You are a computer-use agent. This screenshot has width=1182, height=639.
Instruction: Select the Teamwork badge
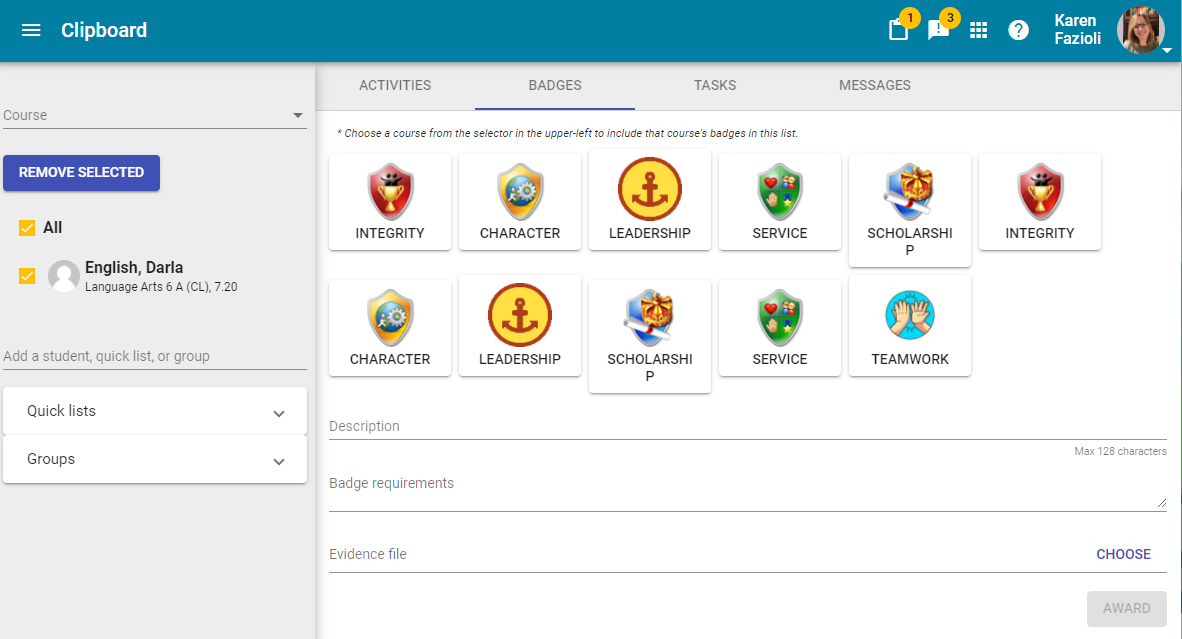pyautogui.click(x=910, y=326)
